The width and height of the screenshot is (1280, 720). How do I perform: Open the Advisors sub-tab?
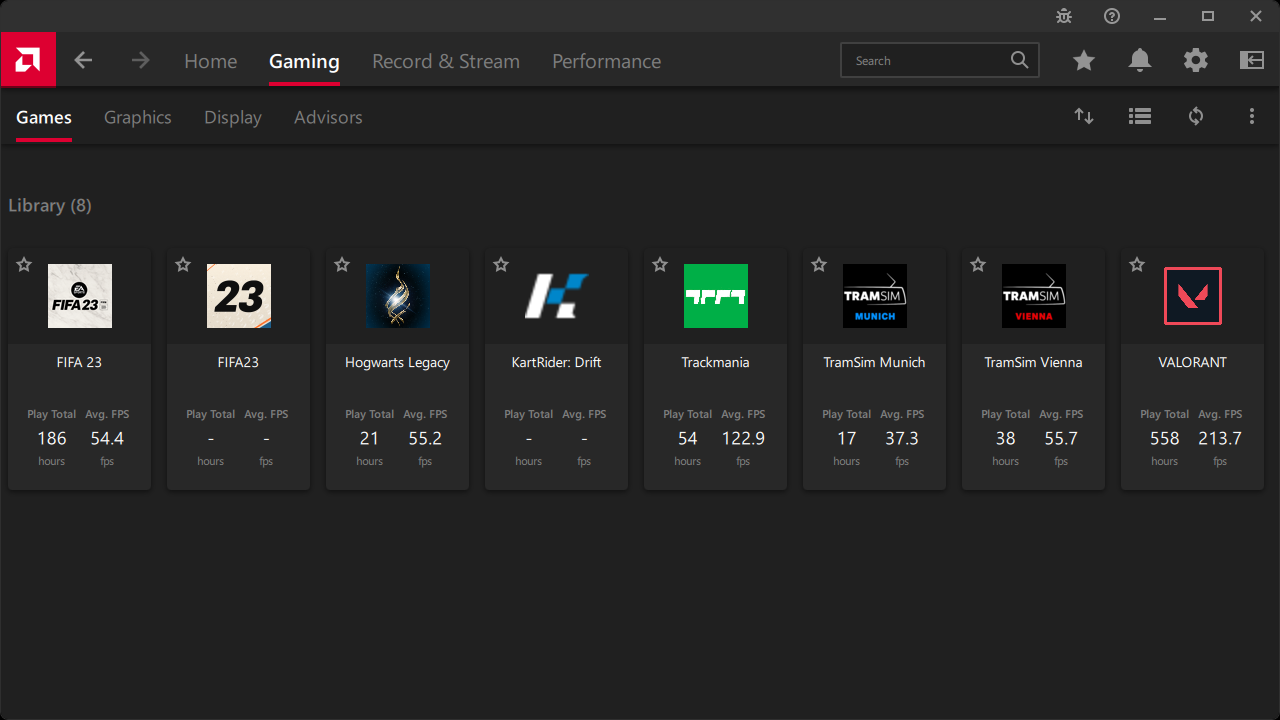point(328,117)
